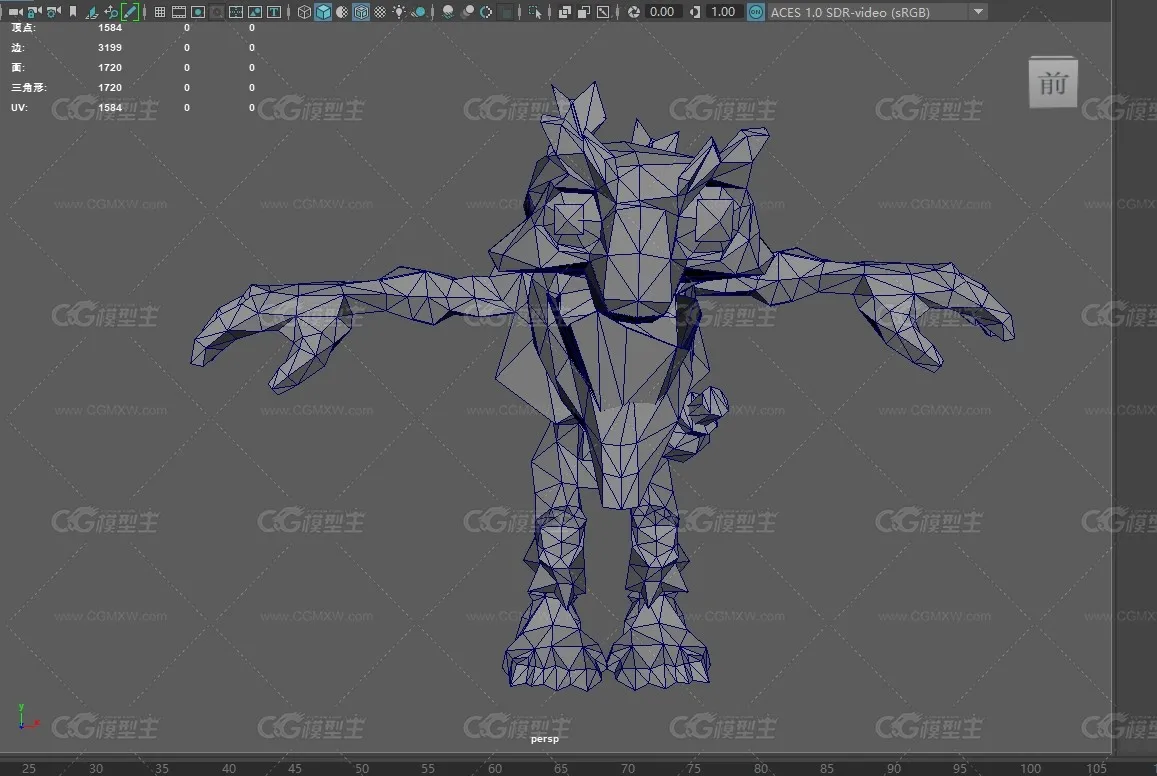1157x776 pixels.
Task: Click the 前 view cube face
Action: click(x=1053, y=83)
